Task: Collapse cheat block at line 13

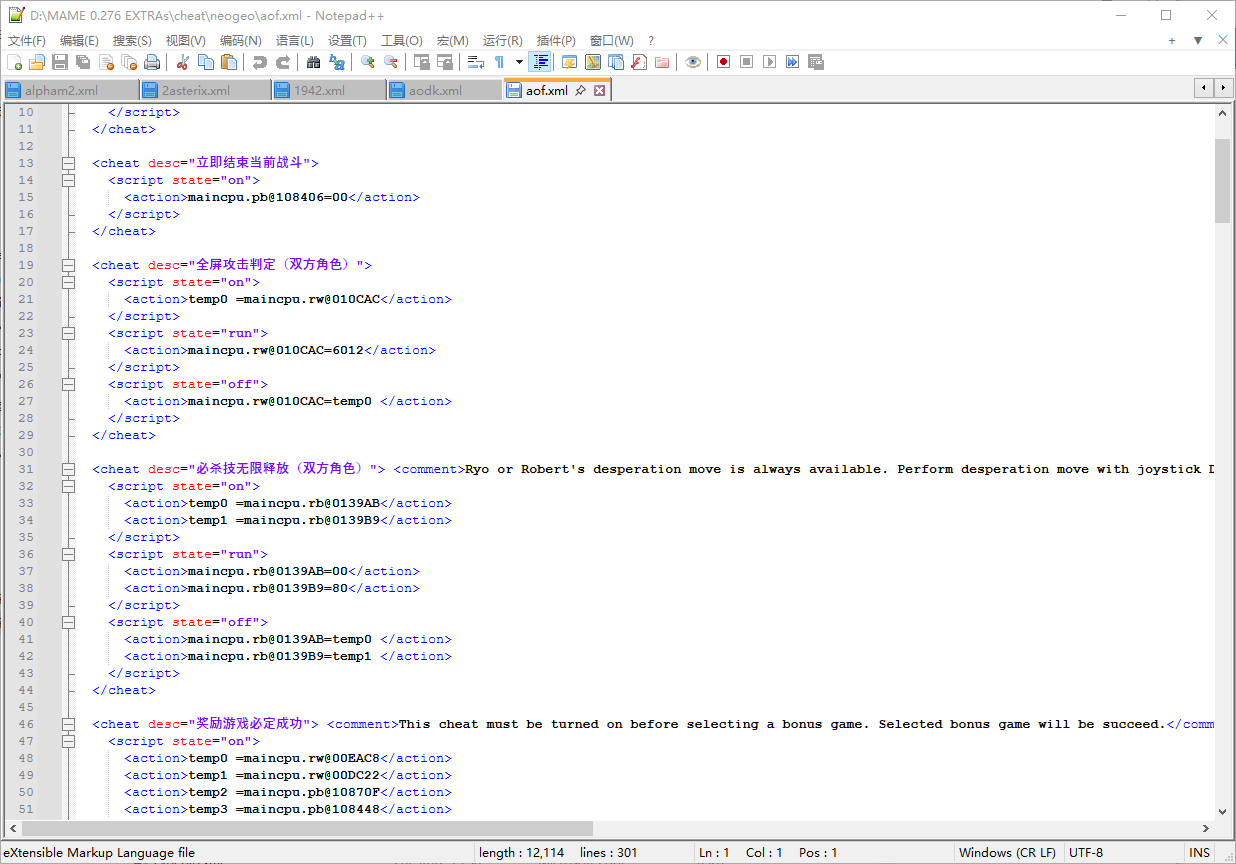Action: point(68,163)
